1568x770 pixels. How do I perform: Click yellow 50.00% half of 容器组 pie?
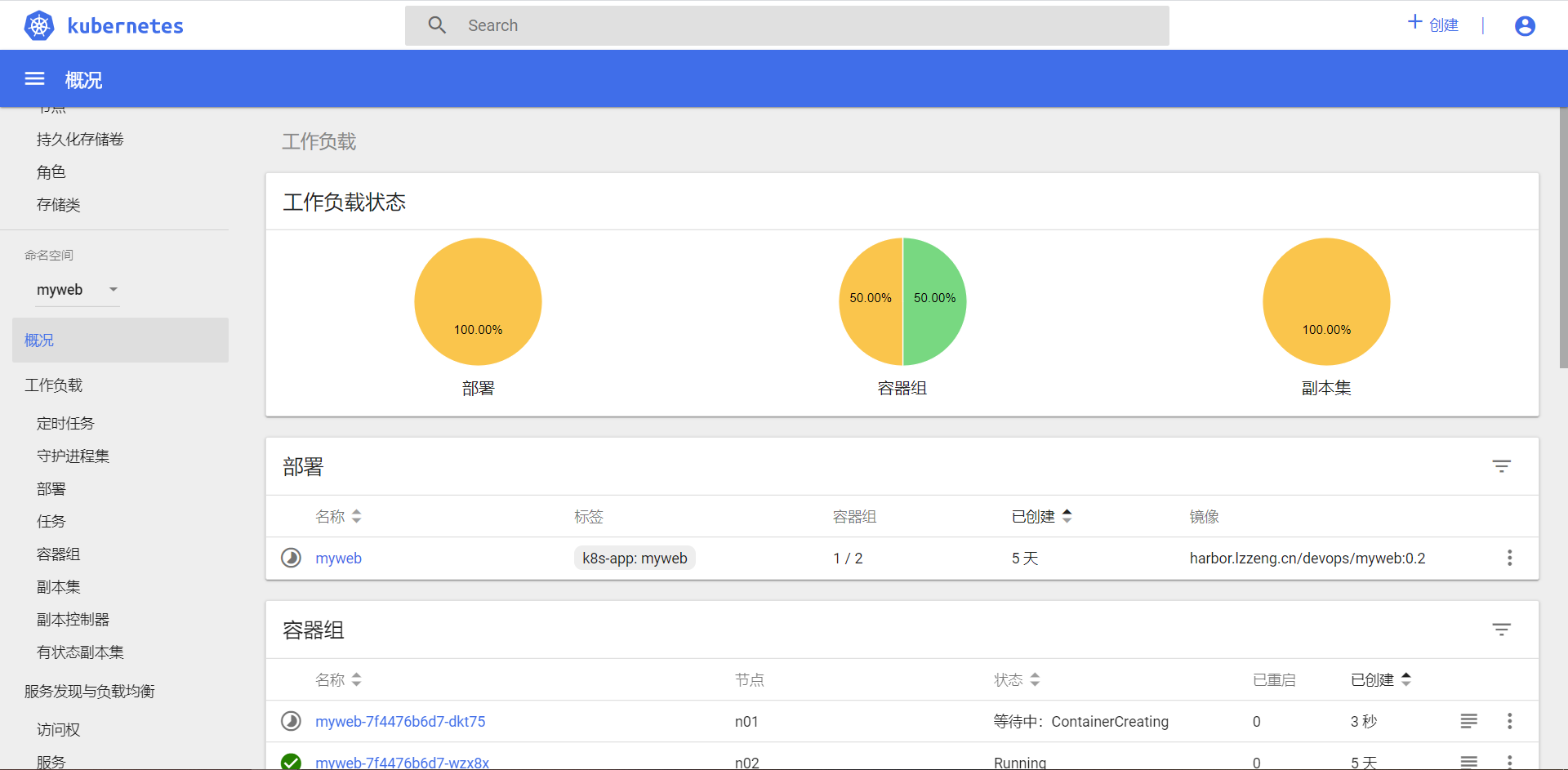pos(871,301)
